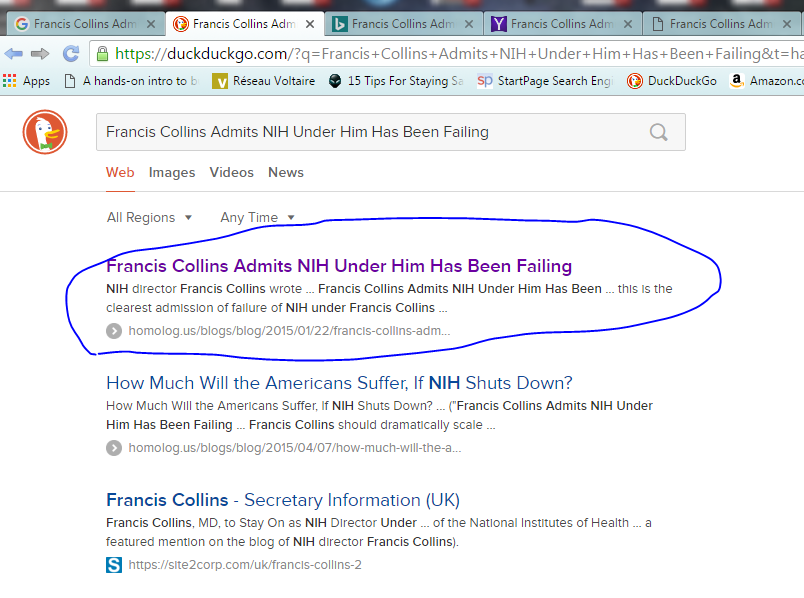The height and width of the screenshot is (598, 804).
Task: Click the DuckDuckGo duck logo
Action: pyautogui.click(x=45, y=132)
